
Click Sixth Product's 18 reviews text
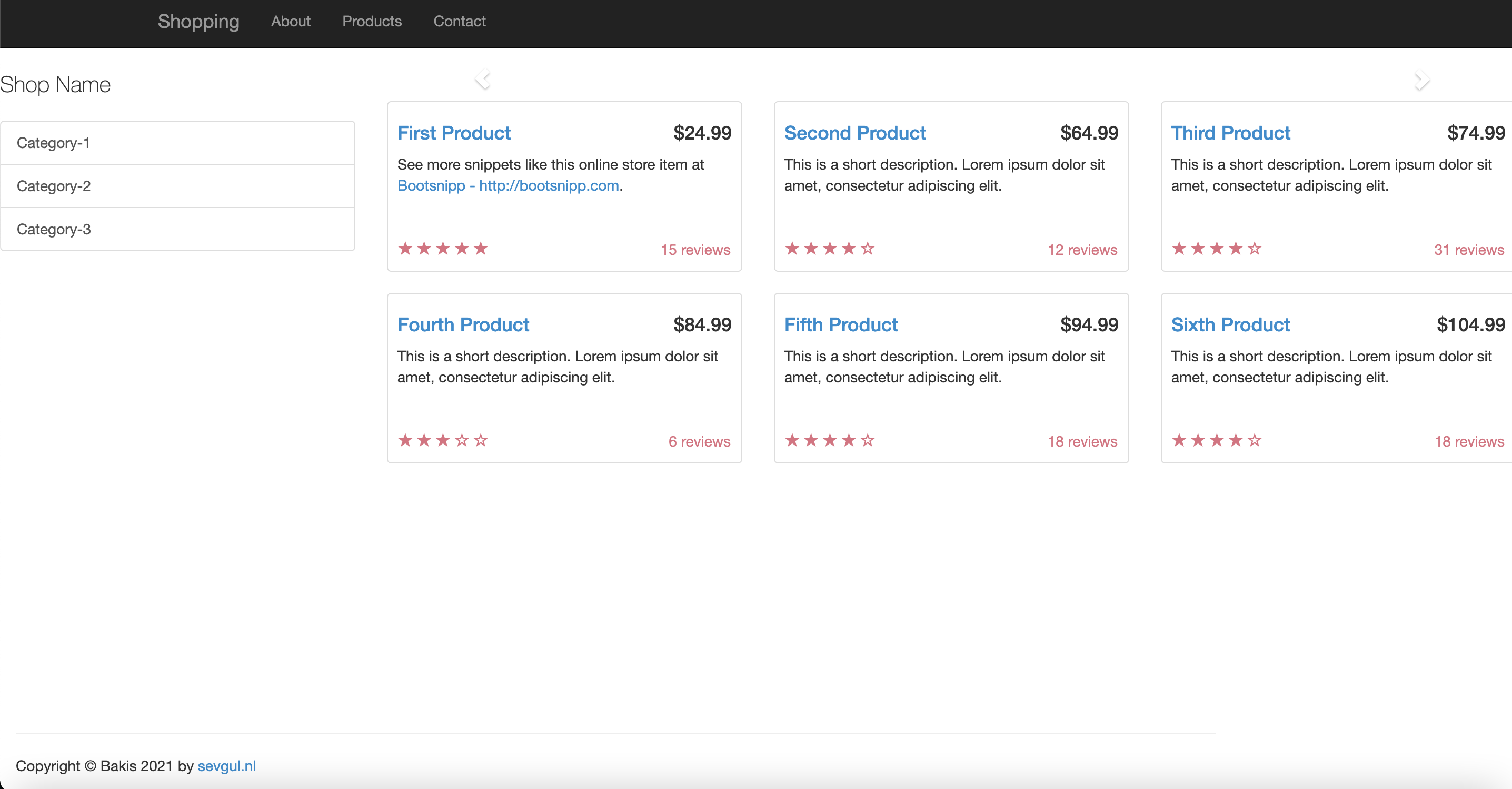click(x=1469, y=441)
